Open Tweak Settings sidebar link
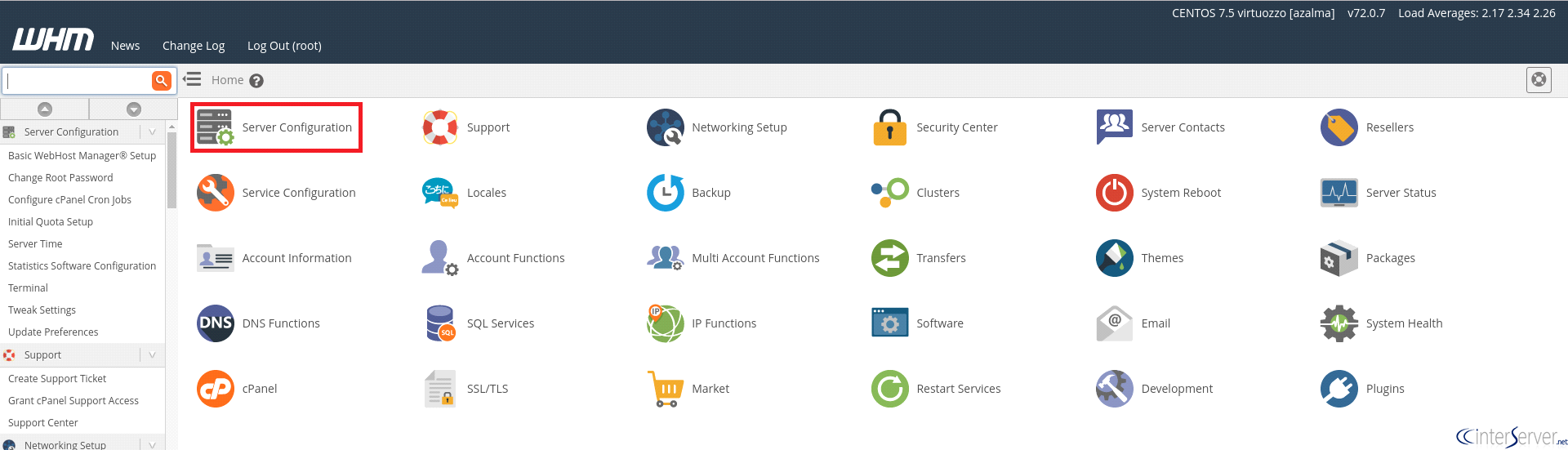The width and height of the screenshot is (1568, 450). [42, 310]
